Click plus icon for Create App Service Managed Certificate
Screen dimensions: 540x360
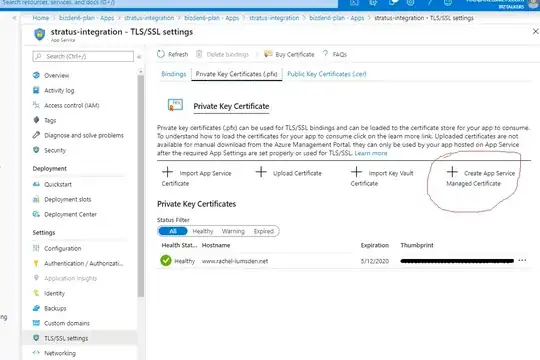click(x=452, y=172)
